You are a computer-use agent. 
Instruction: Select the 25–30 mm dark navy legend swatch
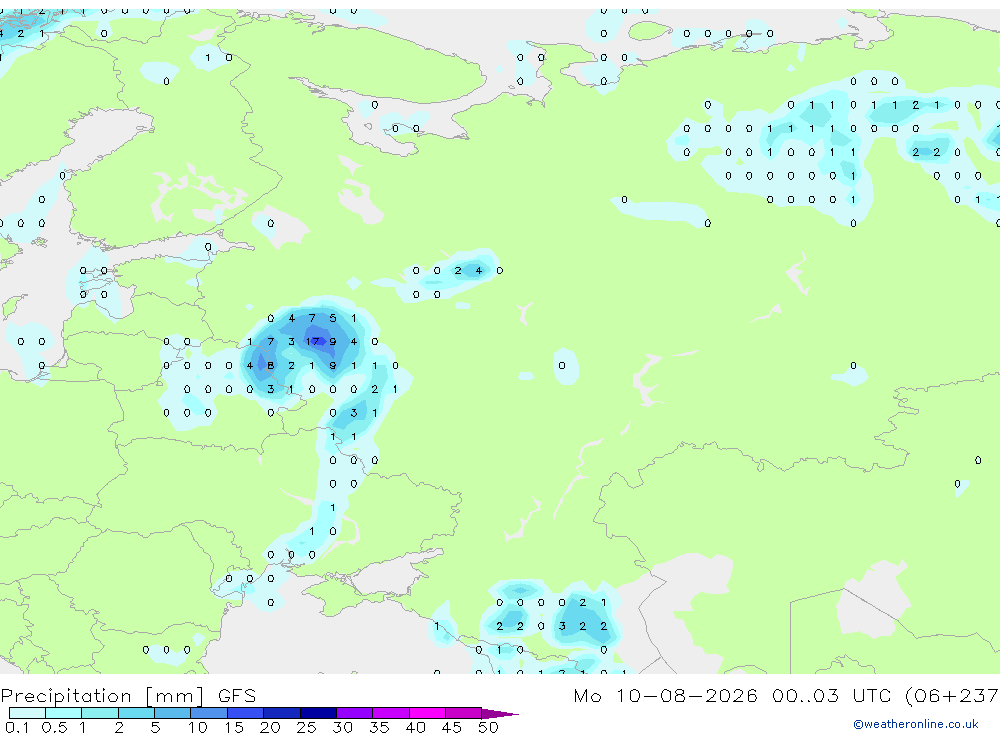[318, 713]
